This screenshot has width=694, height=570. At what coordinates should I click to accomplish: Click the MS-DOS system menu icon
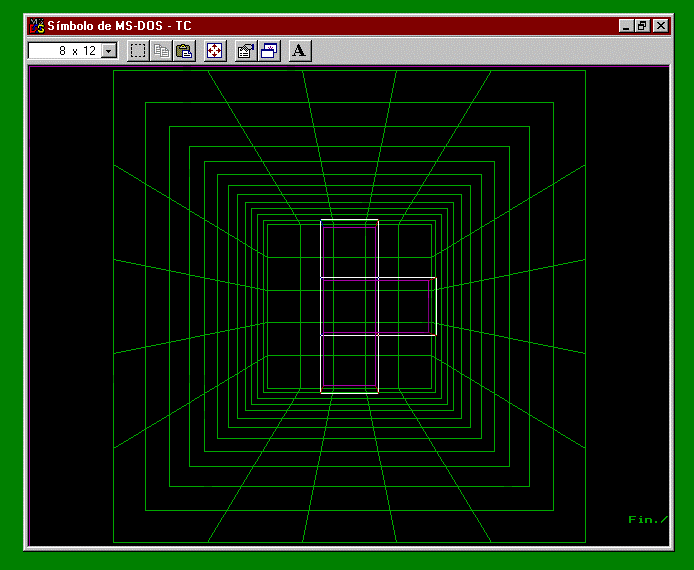click(37, 26)
